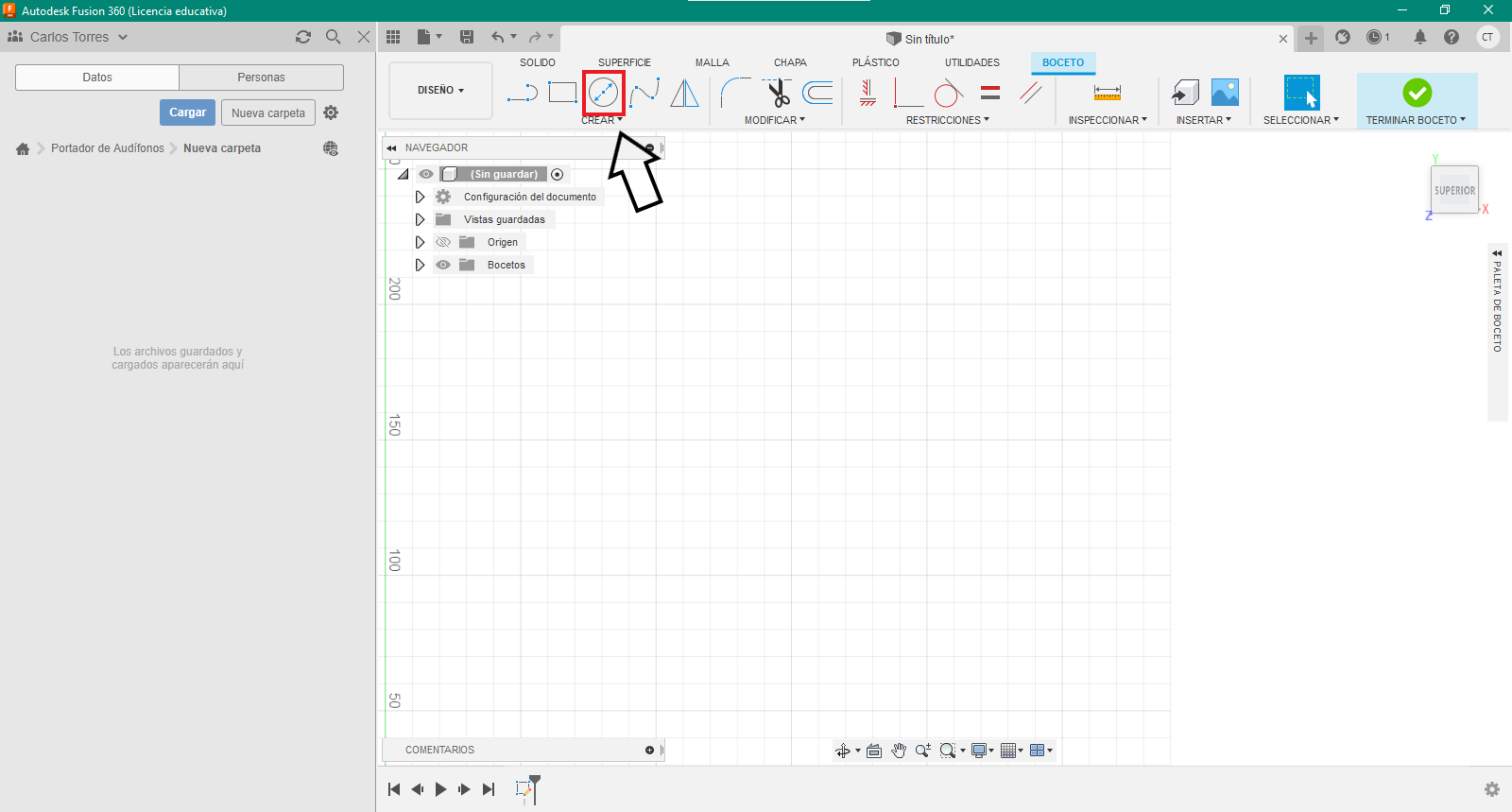The width and height of the screenshot is (1512, 812).
Task: Open the extensions icon beside the plus
Action: pos(1343,37)
